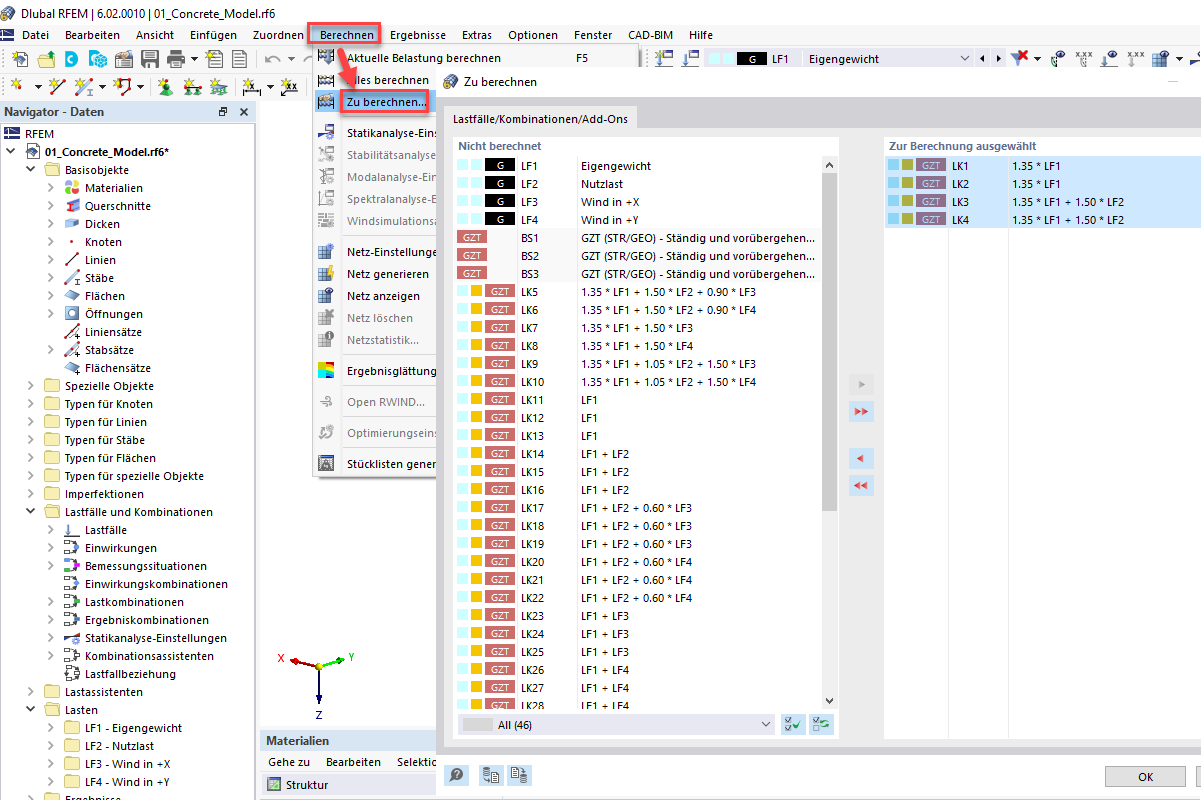This screenshot has width=1201, height=800.
Task: Select the New Node tool icon
Action: [18, 87]
